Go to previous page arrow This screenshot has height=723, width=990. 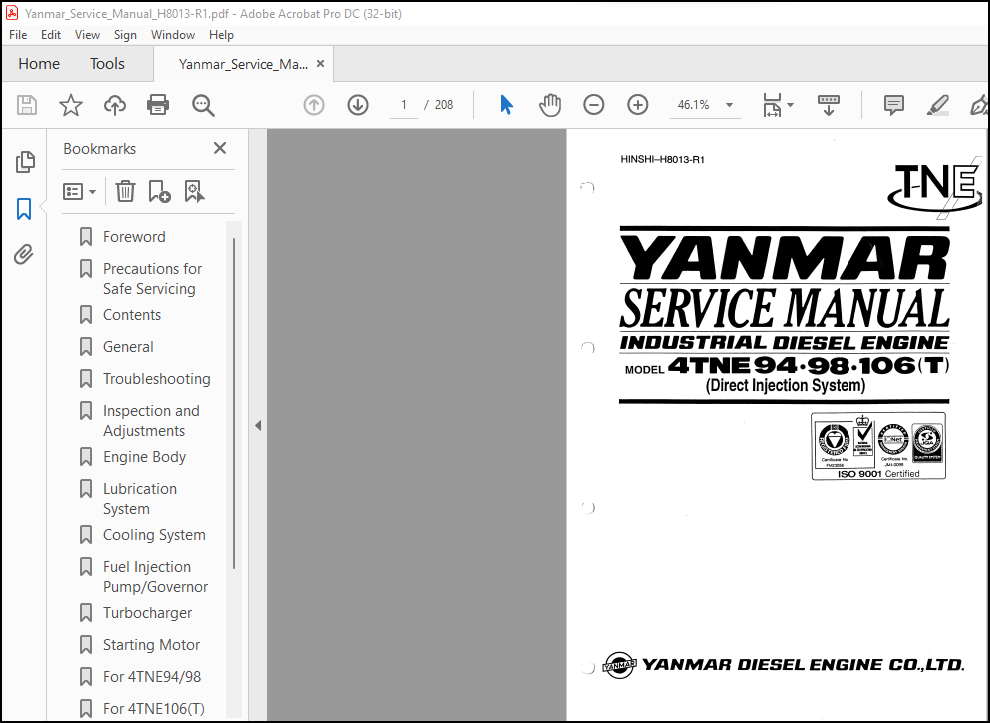(314, 105)
